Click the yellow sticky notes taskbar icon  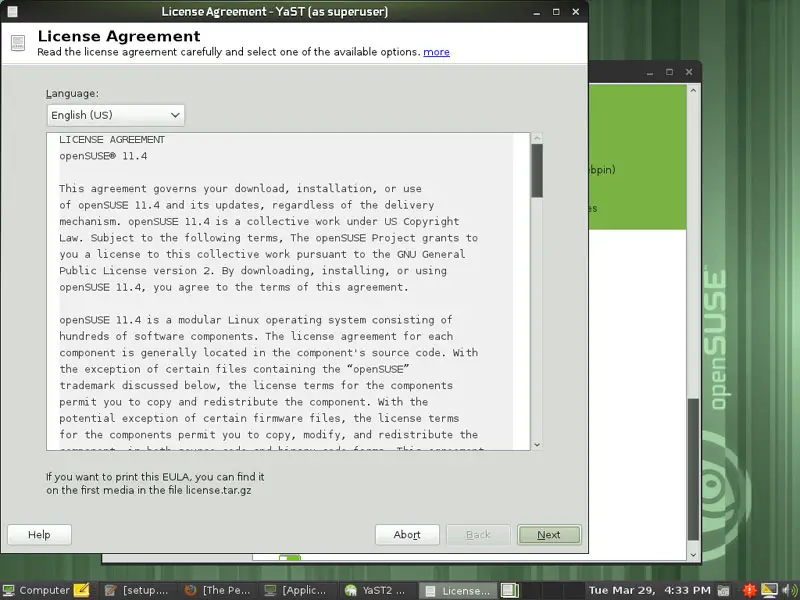82,590
